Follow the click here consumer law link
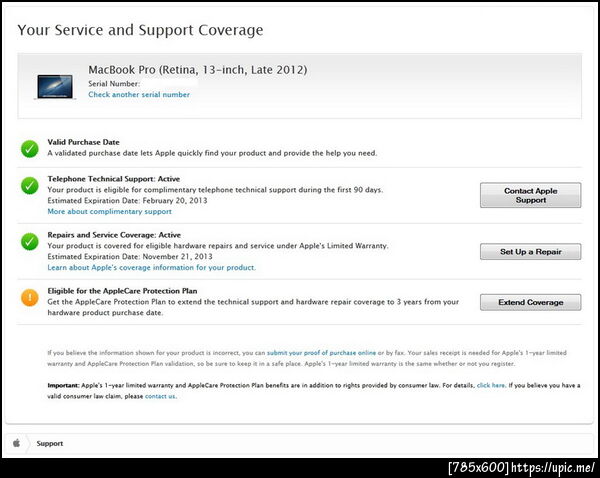The width and height of the screenshot is (600, 478). tap(491, 385)
